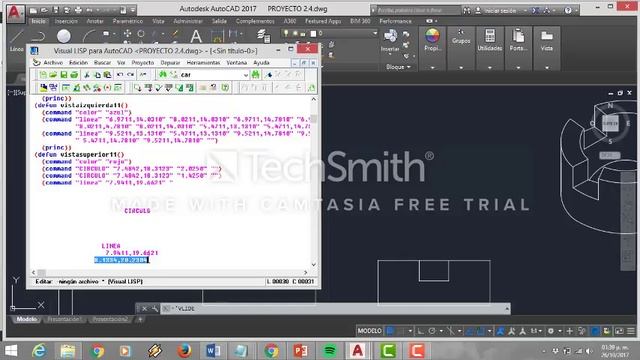Click the MODELO button in status bar
The image size is (640, 360).
(370, 331)
